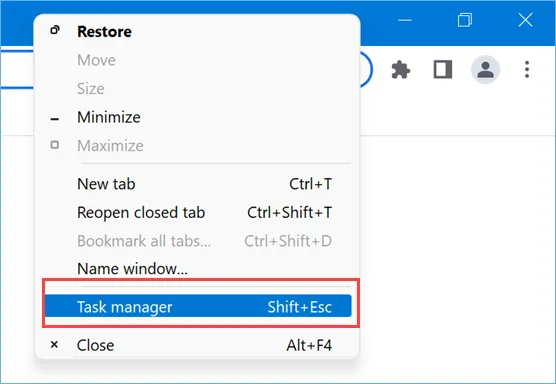Screen dimensions: 556x384
Task: Click the X icon beside Close
Action: point(54,344)
